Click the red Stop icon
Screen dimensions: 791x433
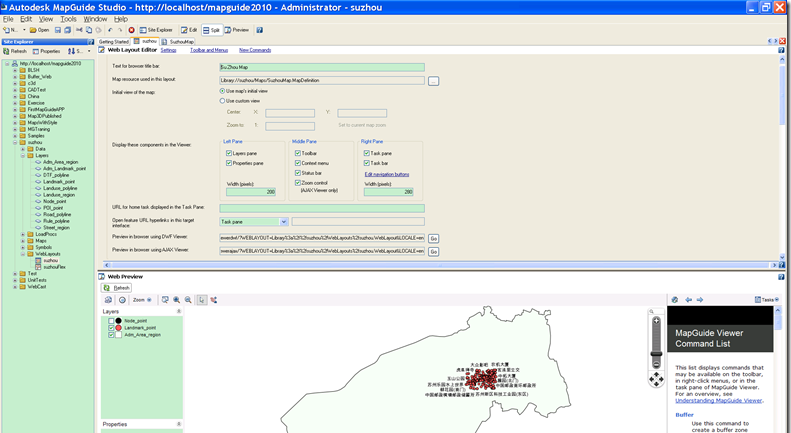(x=131, y=30)
